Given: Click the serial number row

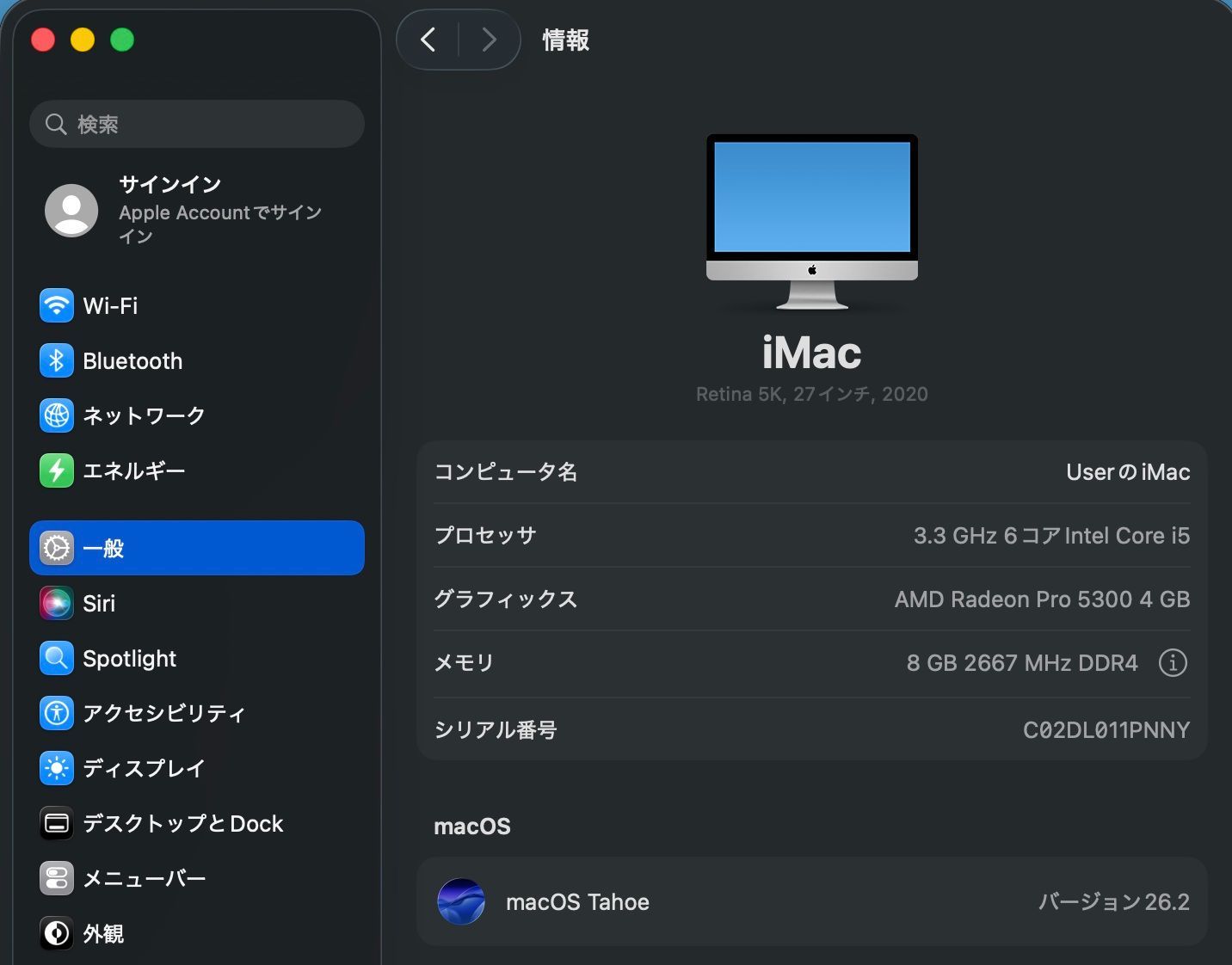Looking at the screenshot, I should (x=811, y=729).
